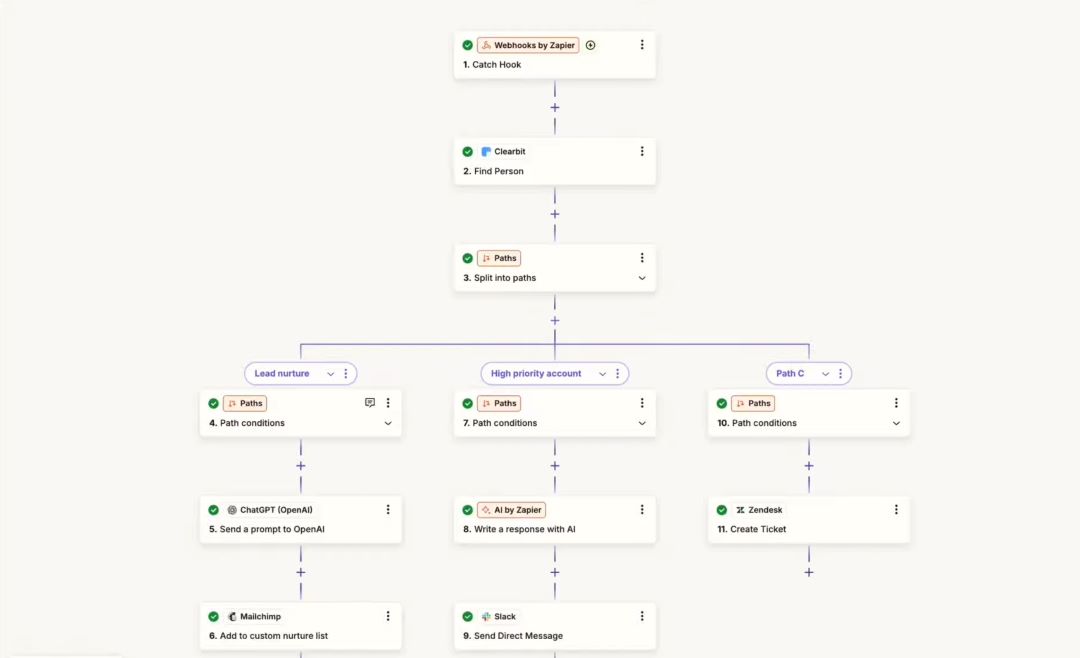
Task: Click the Mailchimp icon in step 6
Action: [232, 617]
